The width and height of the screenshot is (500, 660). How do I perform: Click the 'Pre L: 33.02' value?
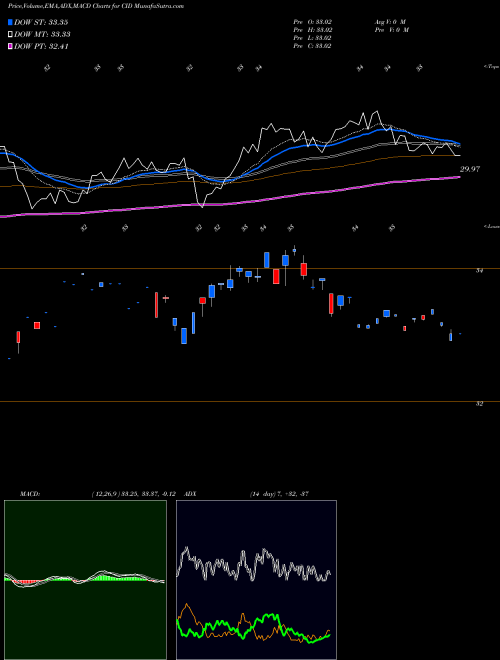(312, 38)
